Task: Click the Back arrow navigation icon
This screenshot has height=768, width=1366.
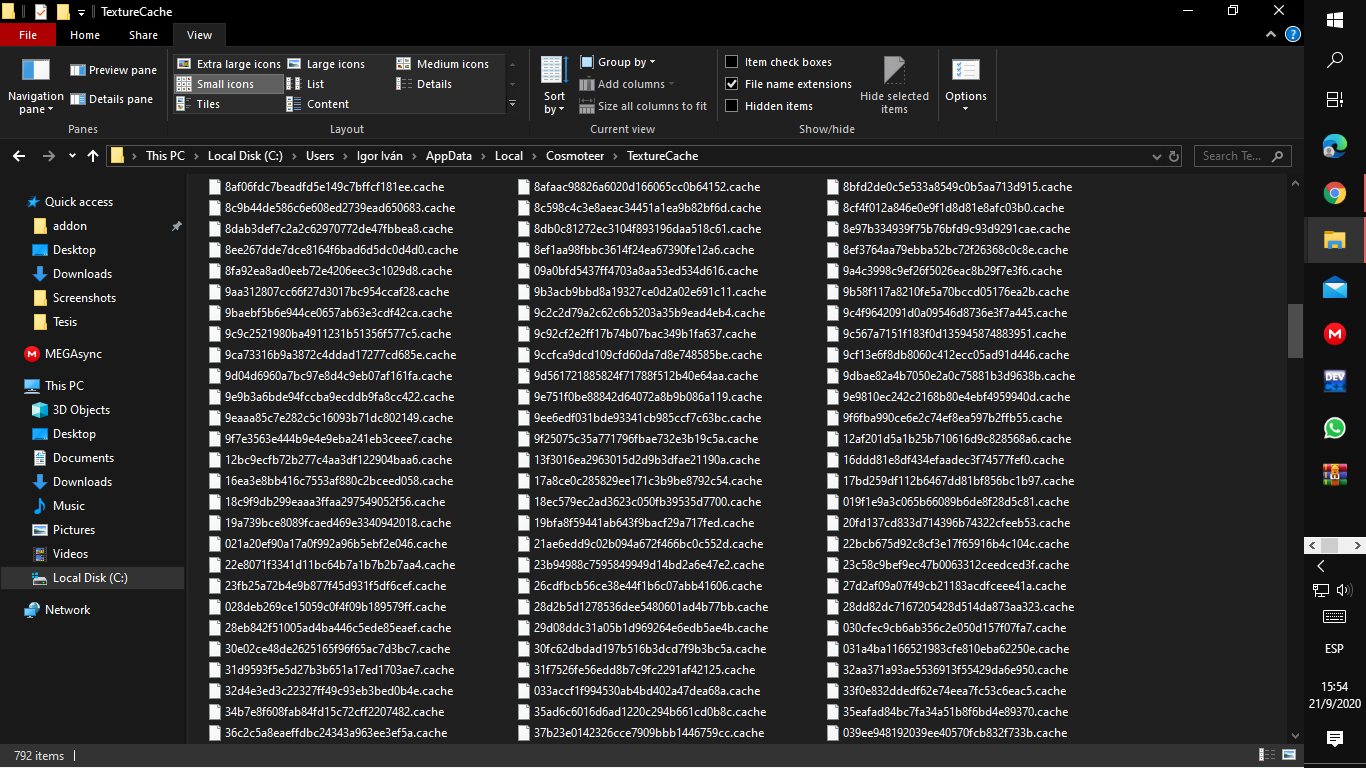Action: pos(18,156)
